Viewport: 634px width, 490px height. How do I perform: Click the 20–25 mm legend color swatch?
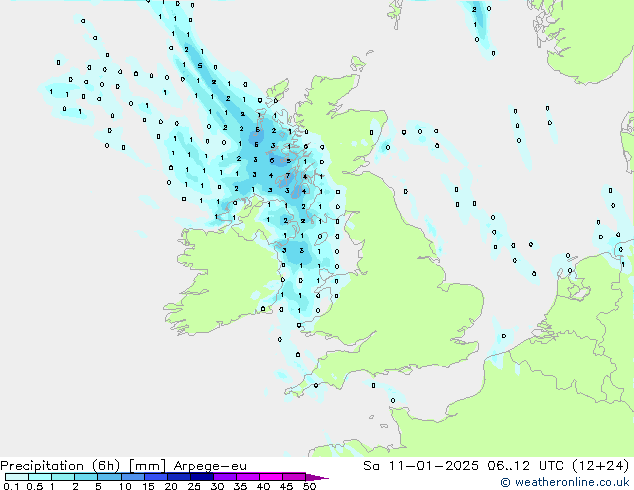click(178, 477)
